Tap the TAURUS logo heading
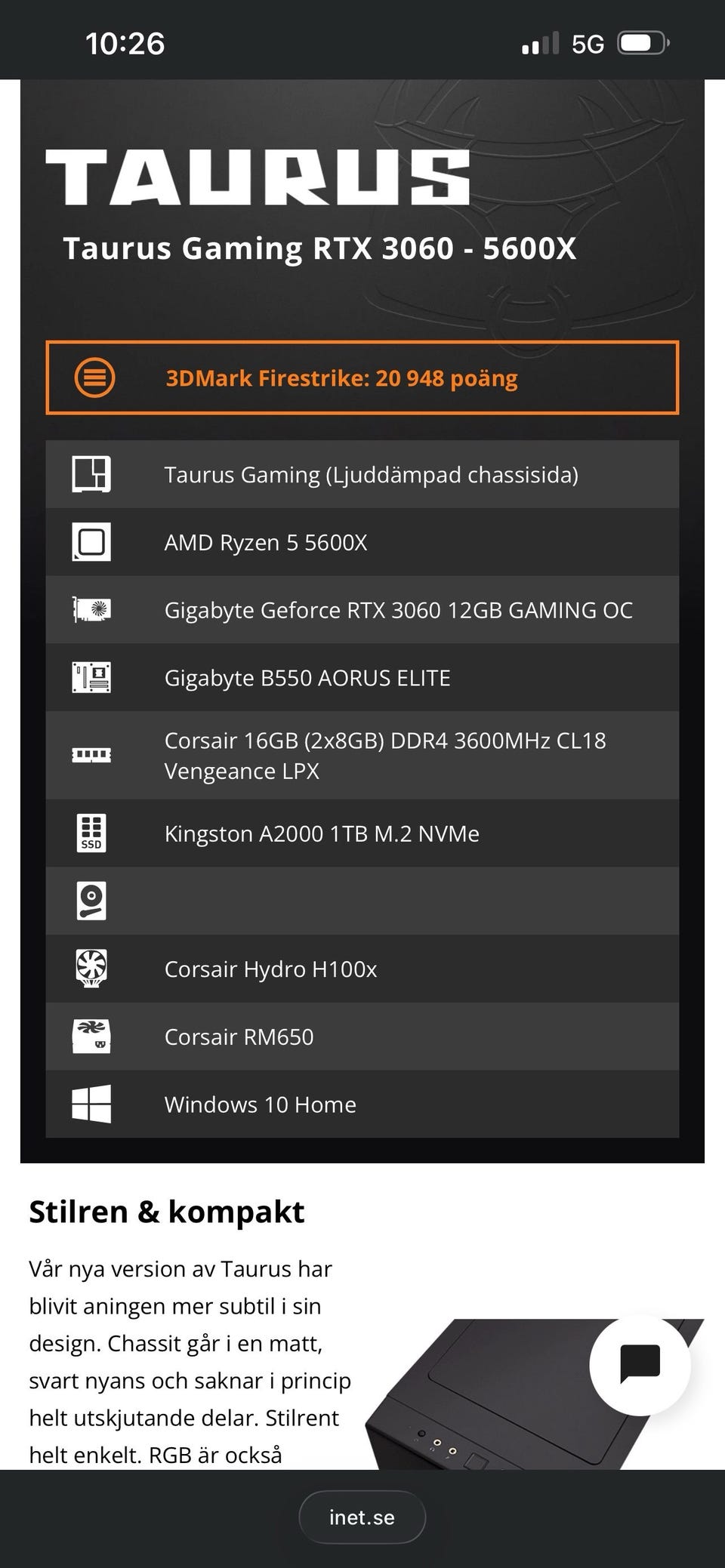This screenshot has height=1568, width=725. point(258,177)
